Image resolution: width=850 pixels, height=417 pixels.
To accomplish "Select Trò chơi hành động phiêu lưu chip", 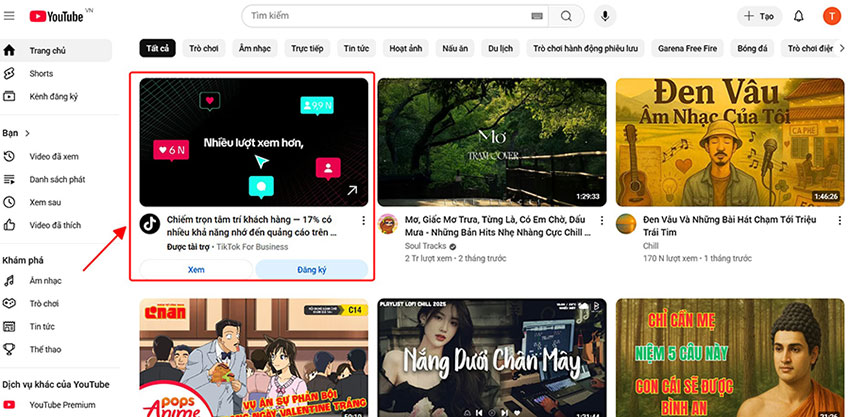I will pos(585,48).
